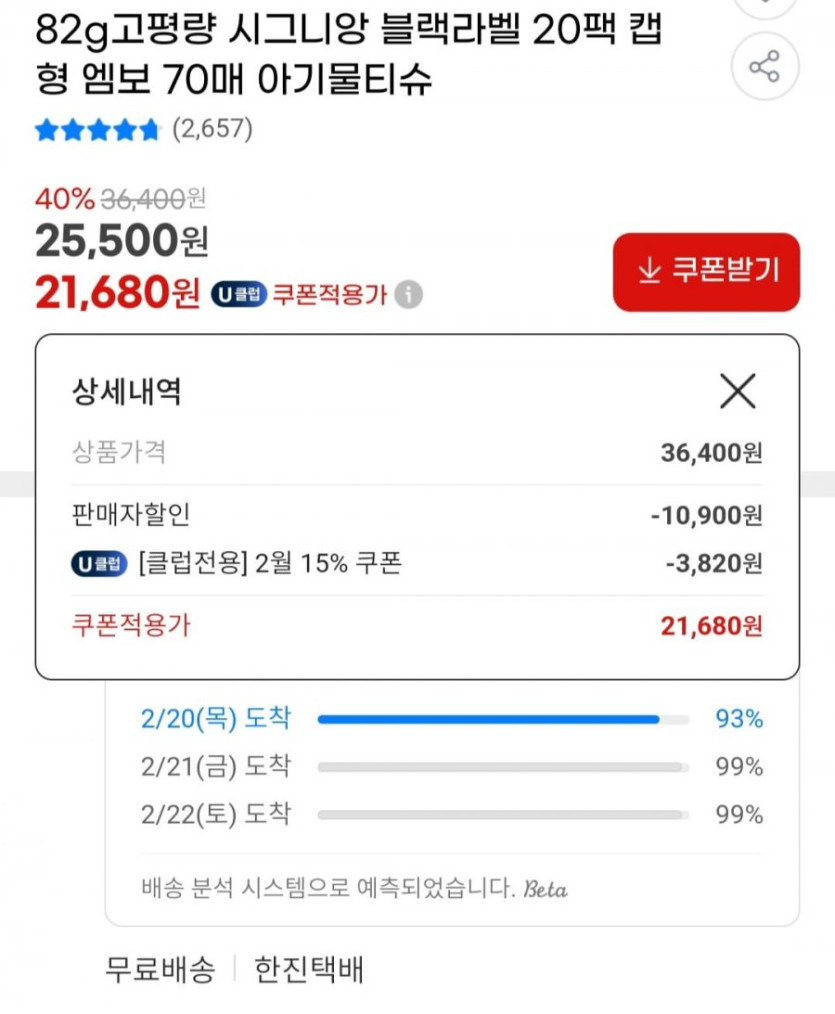835x1014 pixels.
Task: Tap the 한진택배 courier label
Action: [x=309, y=969]
